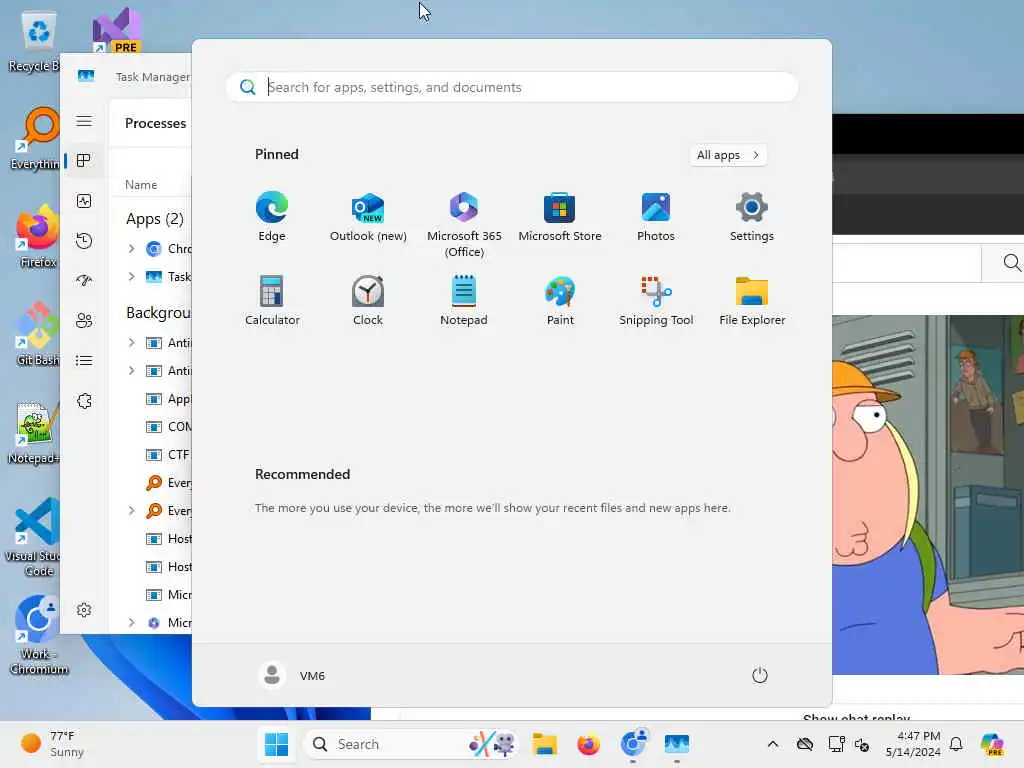Show All apps list
The height and width of the screenshot is (768, 1024).
pyautogui.click(x=728, y=155)
